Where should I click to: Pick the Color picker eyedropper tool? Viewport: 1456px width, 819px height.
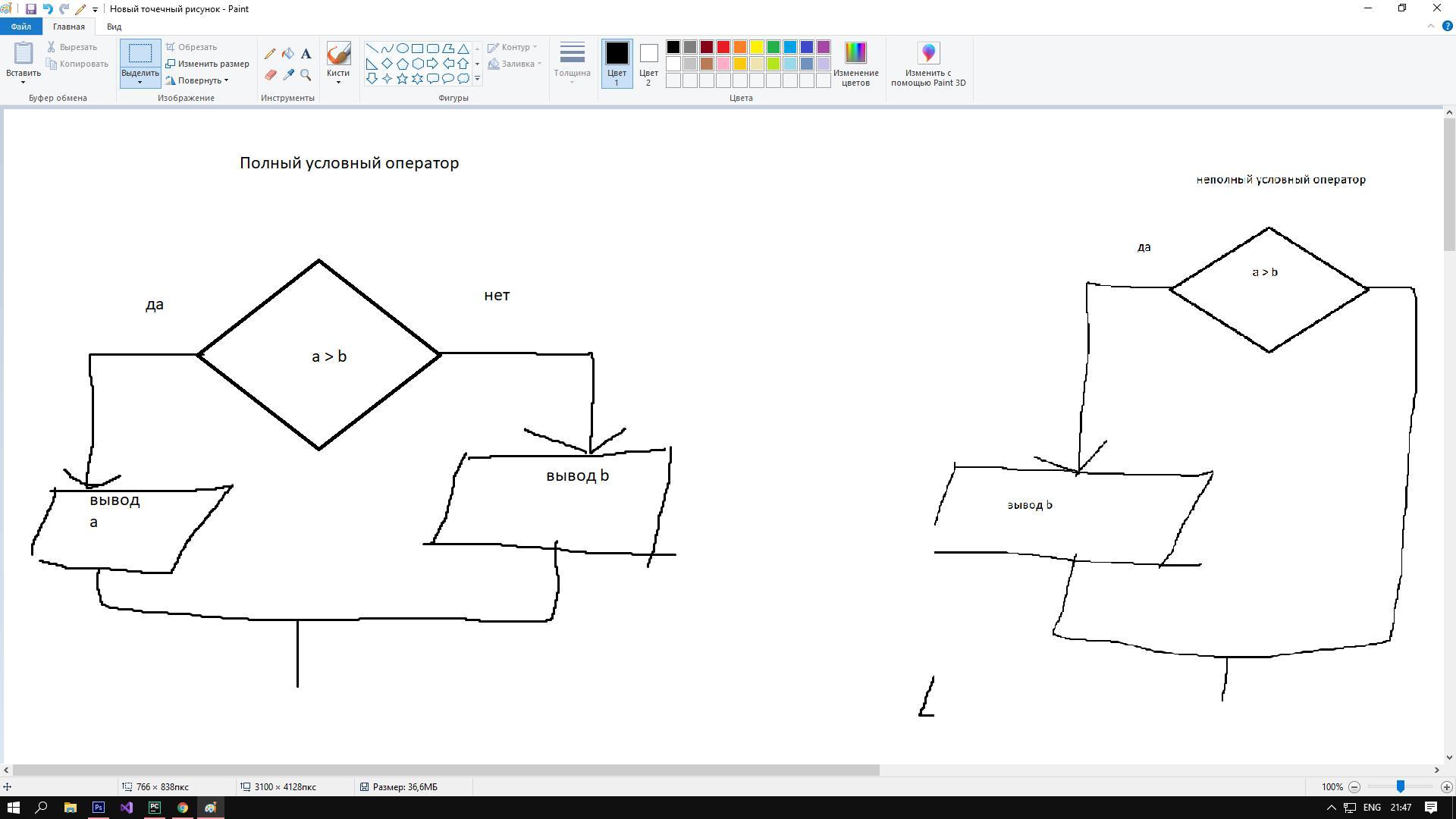[x=288, y=74]
